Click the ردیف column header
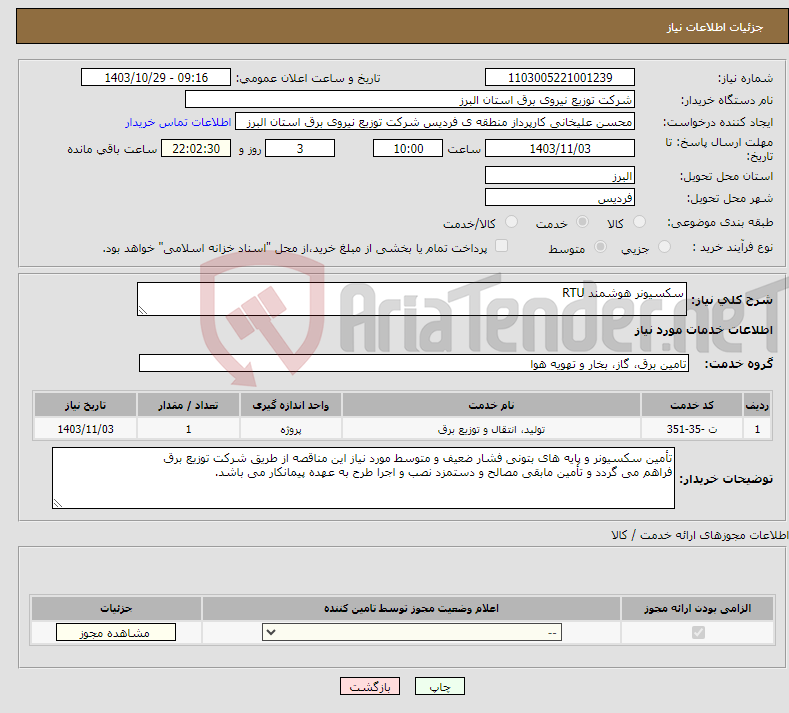 (757, 405)
